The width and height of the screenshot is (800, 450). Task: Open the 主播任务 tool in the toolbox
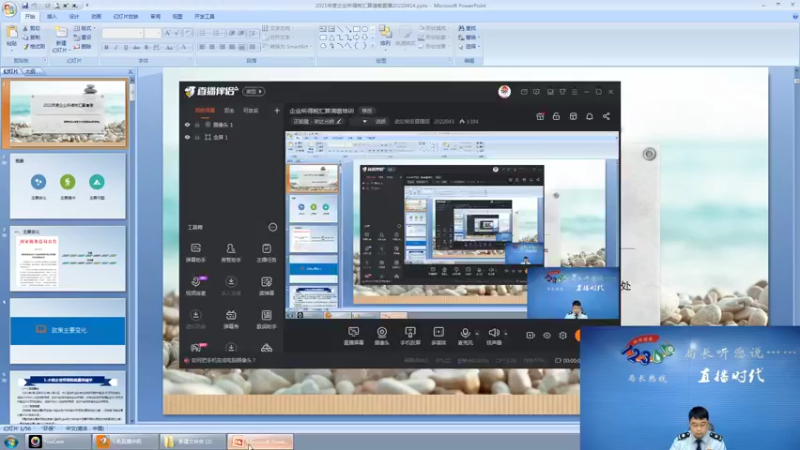tap(266, 253)
